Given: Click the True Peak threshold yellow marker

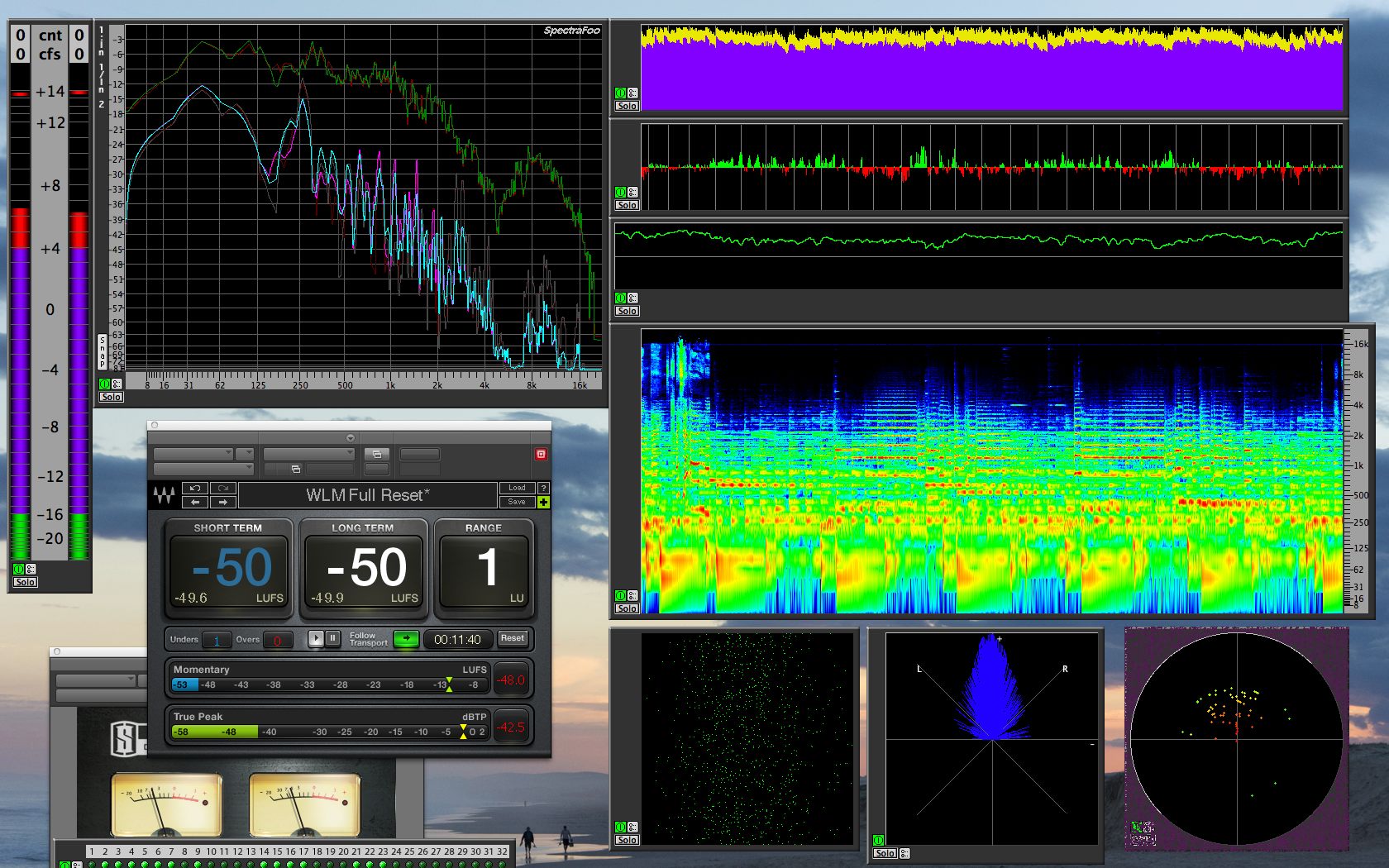Looking at the screenshot, I should coord(463,731).
